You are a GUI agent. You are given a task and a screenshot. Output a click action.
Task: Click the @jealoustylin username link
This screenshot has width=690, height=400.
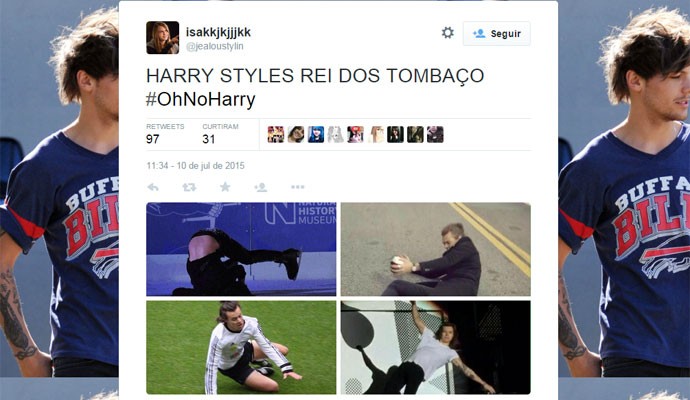point(214,46)
